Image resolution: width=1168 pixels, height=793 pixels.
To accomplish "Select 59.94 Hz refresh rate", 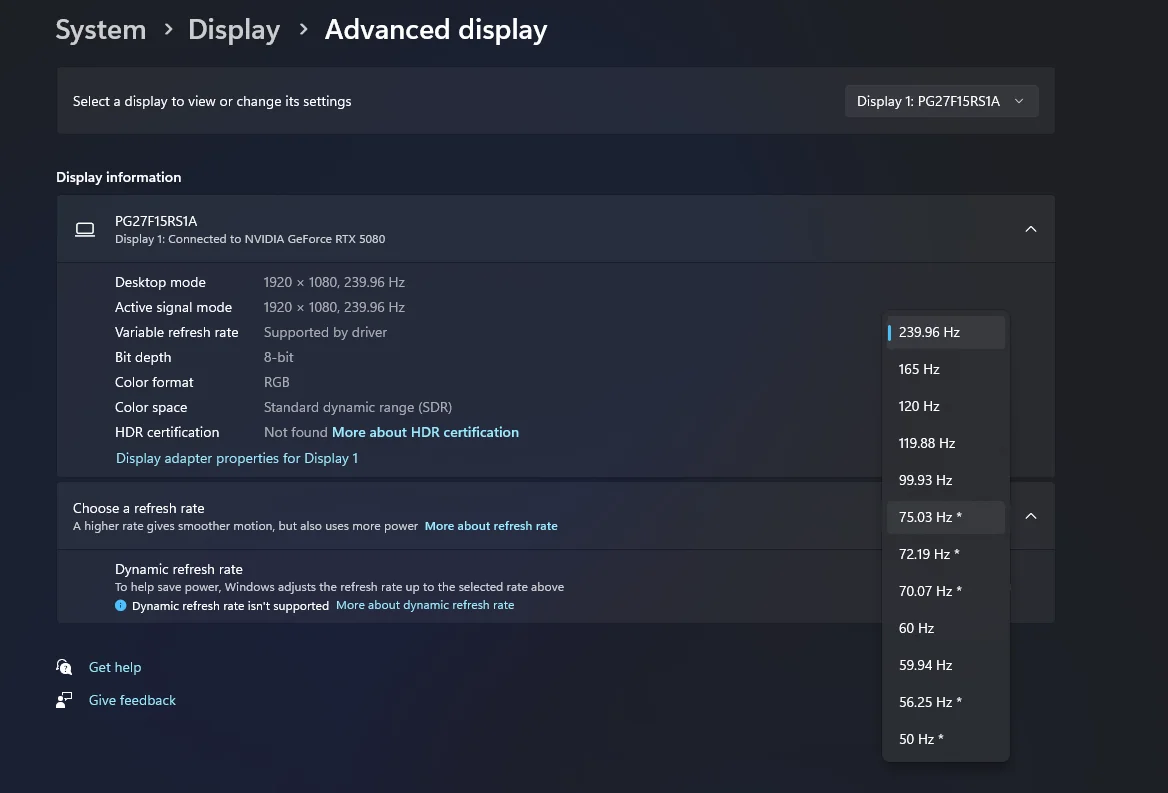I will tap(945, 665).
